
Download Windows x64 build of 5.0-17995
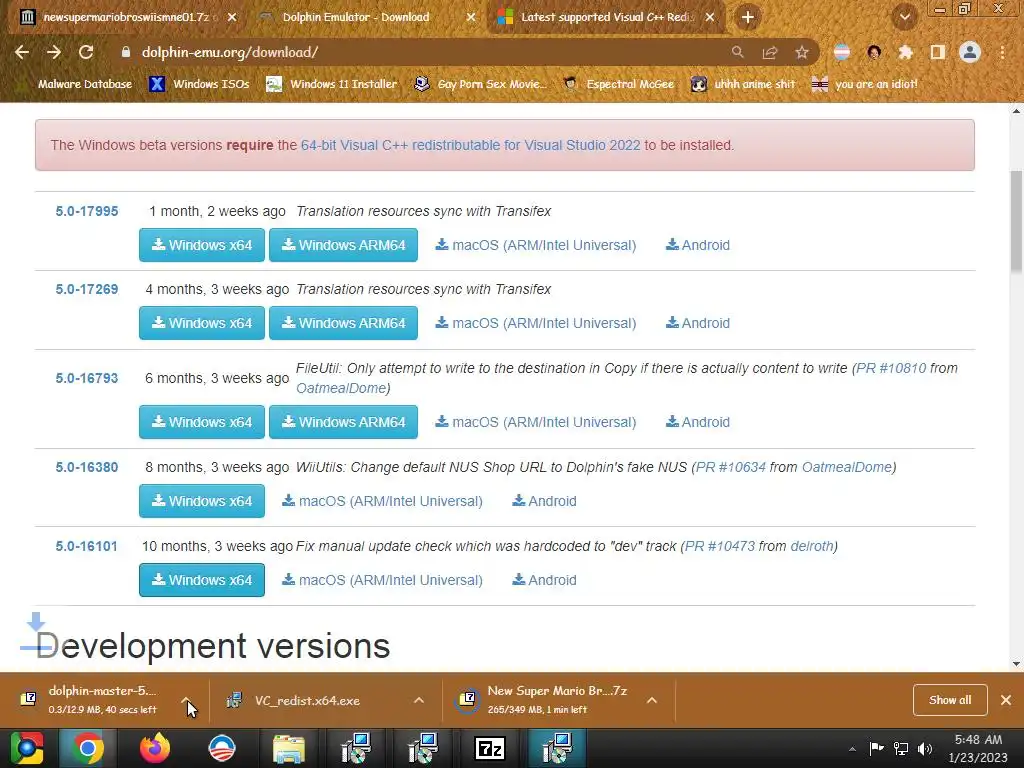pyautogui.click(x=202, y=246)
